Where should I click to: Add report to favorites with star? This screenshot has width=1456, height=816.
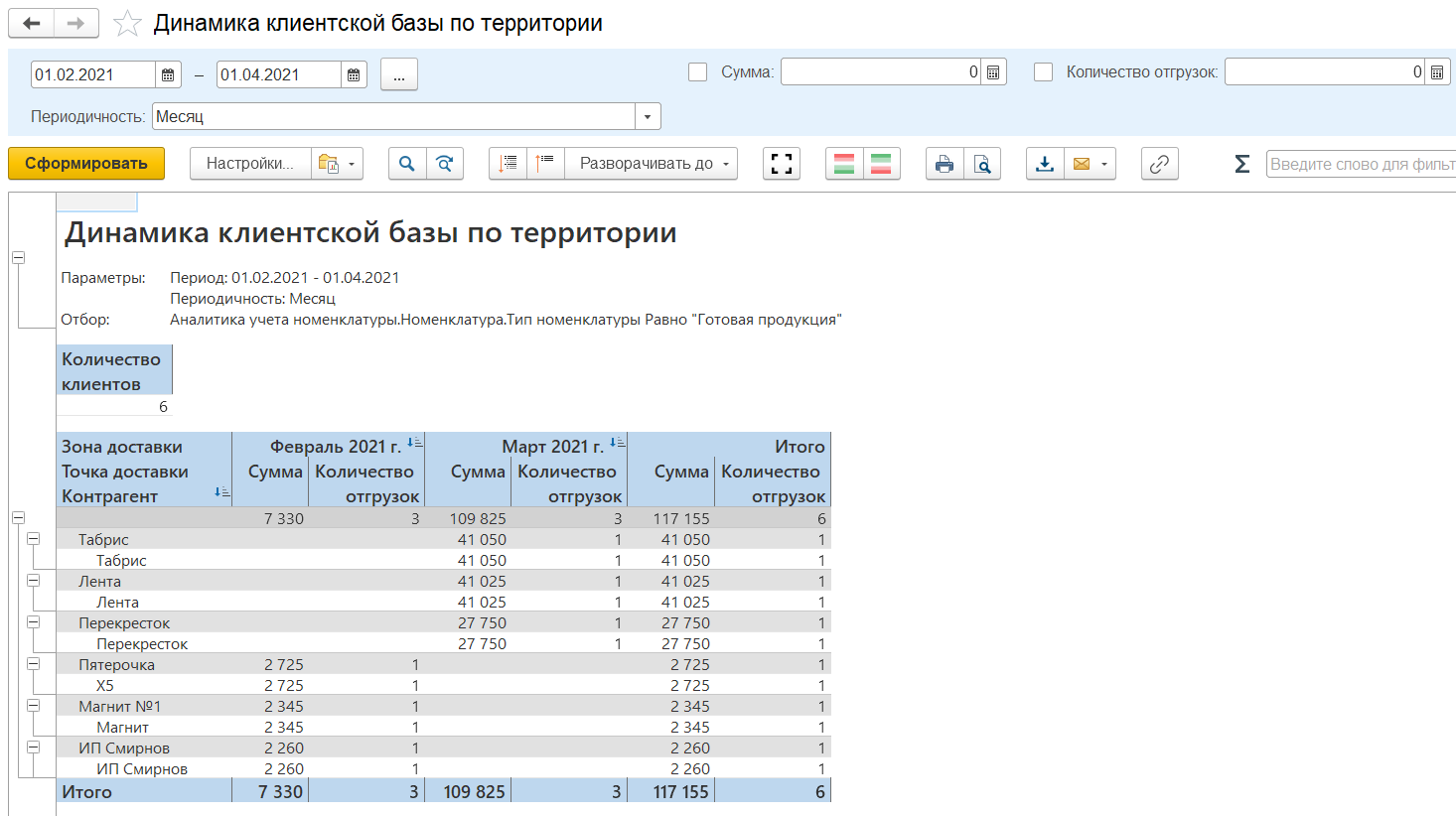tap(127, 24)
